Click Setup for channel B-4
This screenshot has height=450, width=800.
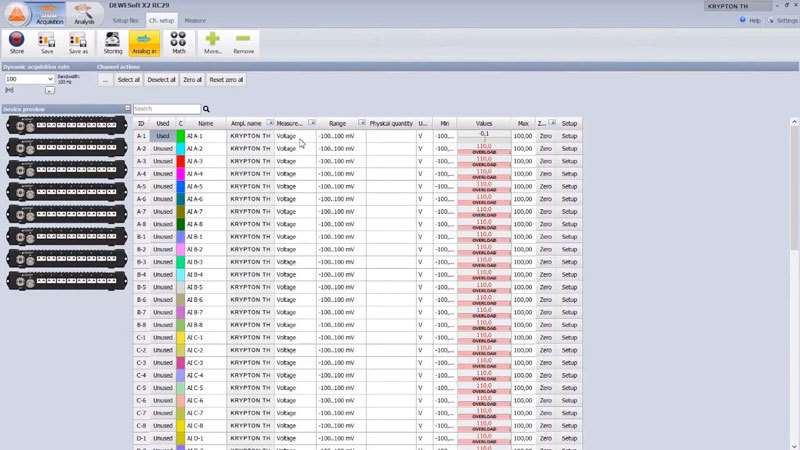569,274
